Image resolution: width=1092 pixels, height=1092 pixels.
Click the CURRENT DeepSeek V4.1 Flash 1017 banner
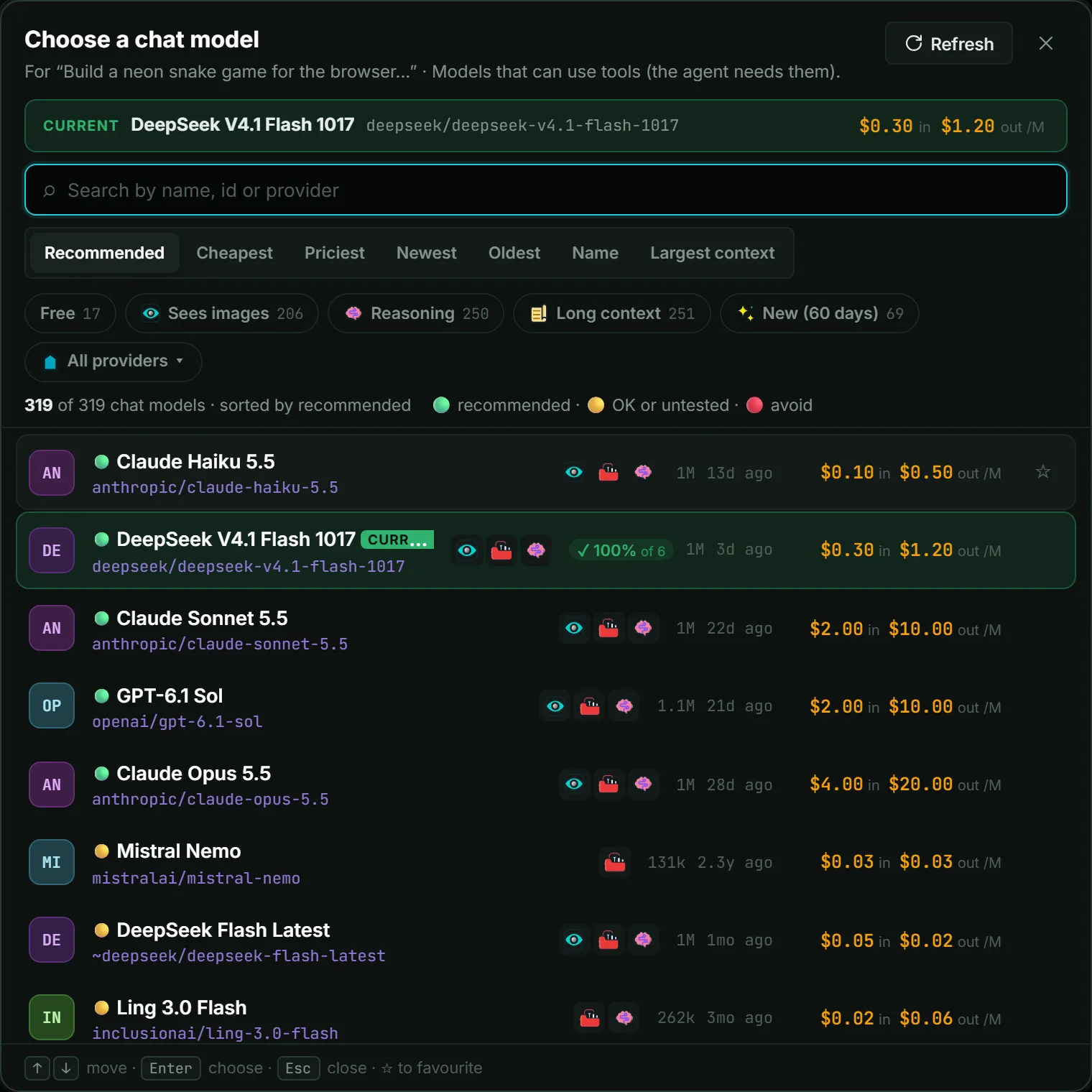(x=546, y=126)
